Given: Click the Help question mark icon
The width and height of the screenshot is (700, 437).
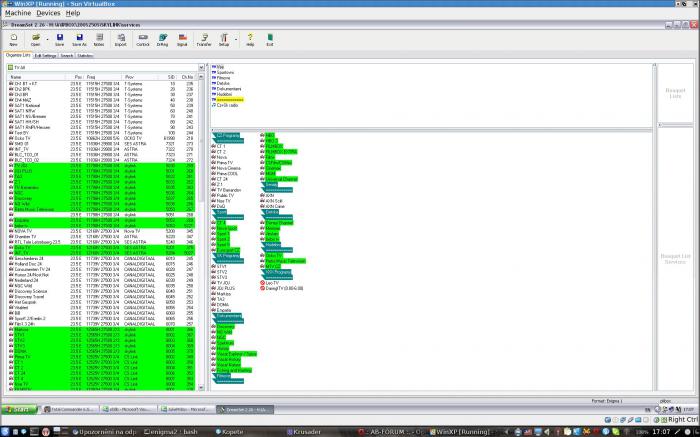Looking at the screenshot, I should click(250, 40).
